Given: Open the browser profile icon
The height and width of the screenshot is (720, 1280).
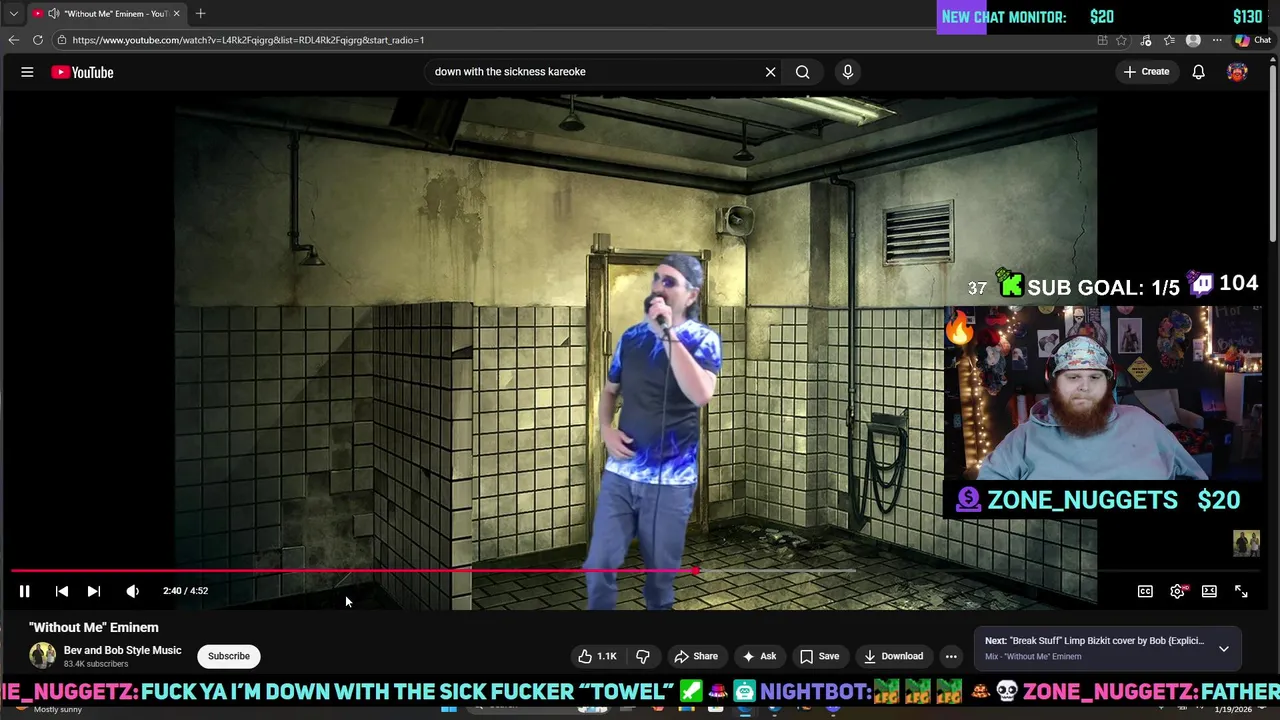Looking at the screenshot, I should [x=1193, y=40].
